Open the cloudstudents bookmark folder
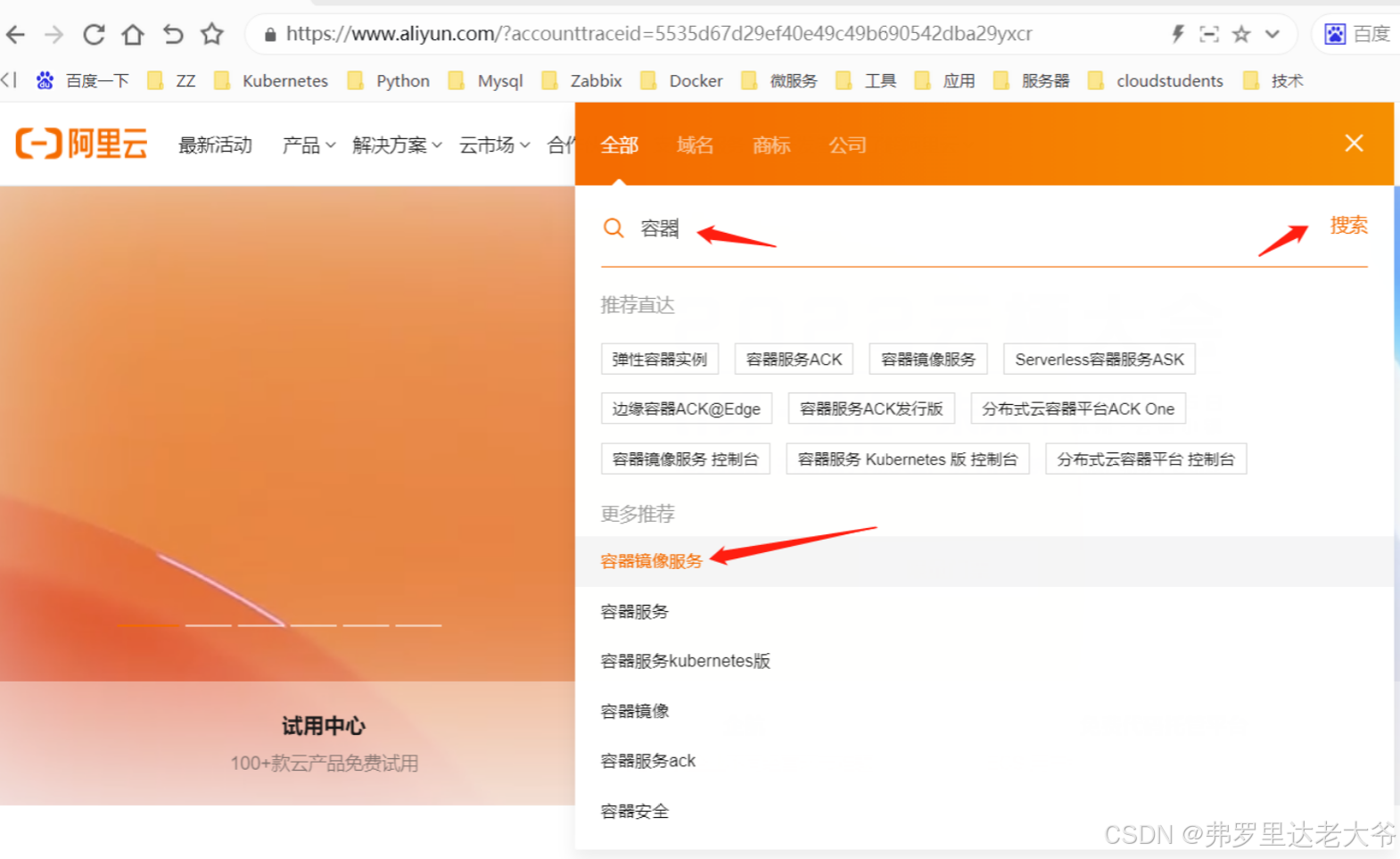This screenshot has height=859, width=1400. [x=1156, y=81]
